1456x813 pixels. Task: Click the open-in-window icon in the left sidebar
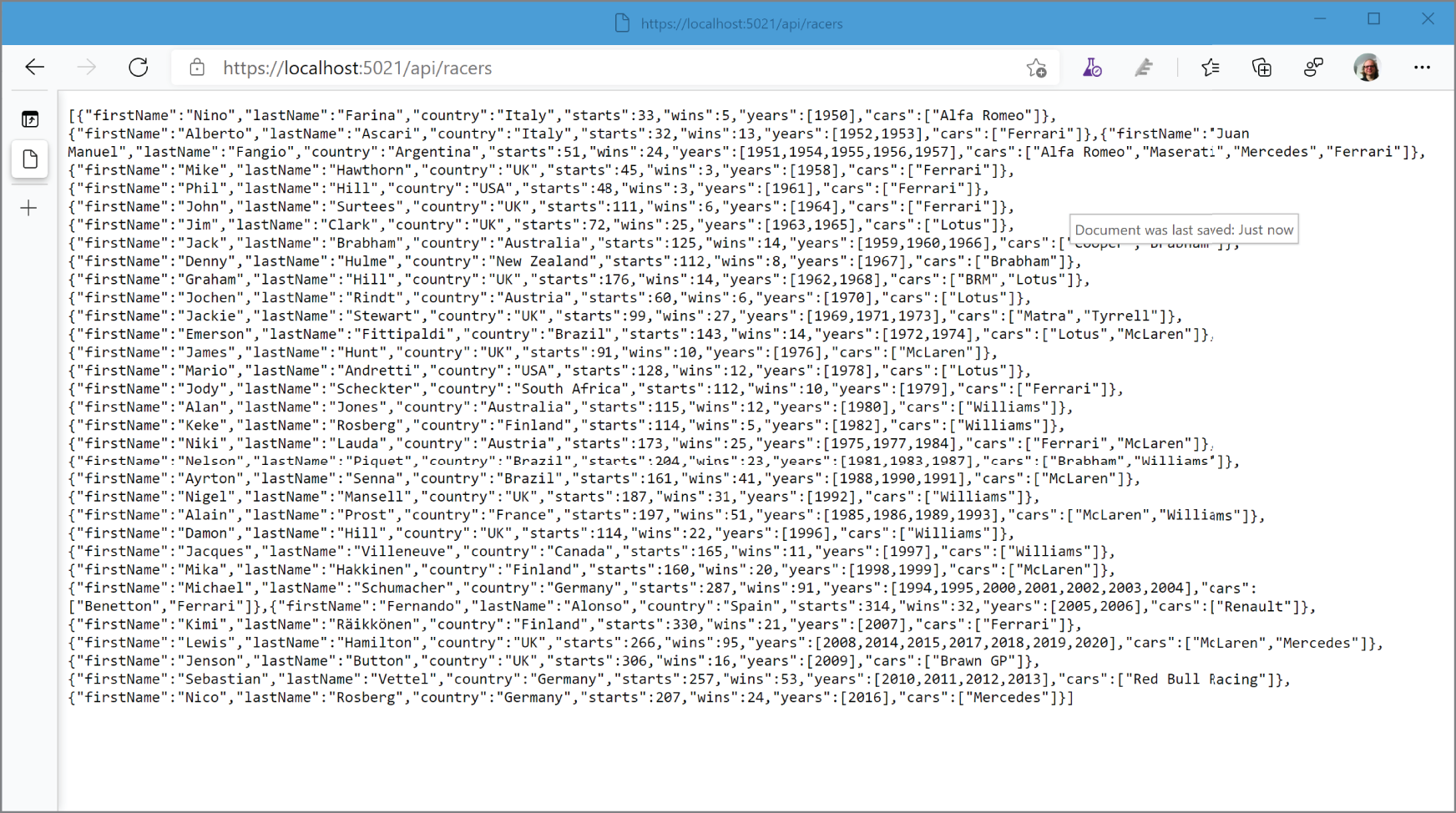(29, 119)
